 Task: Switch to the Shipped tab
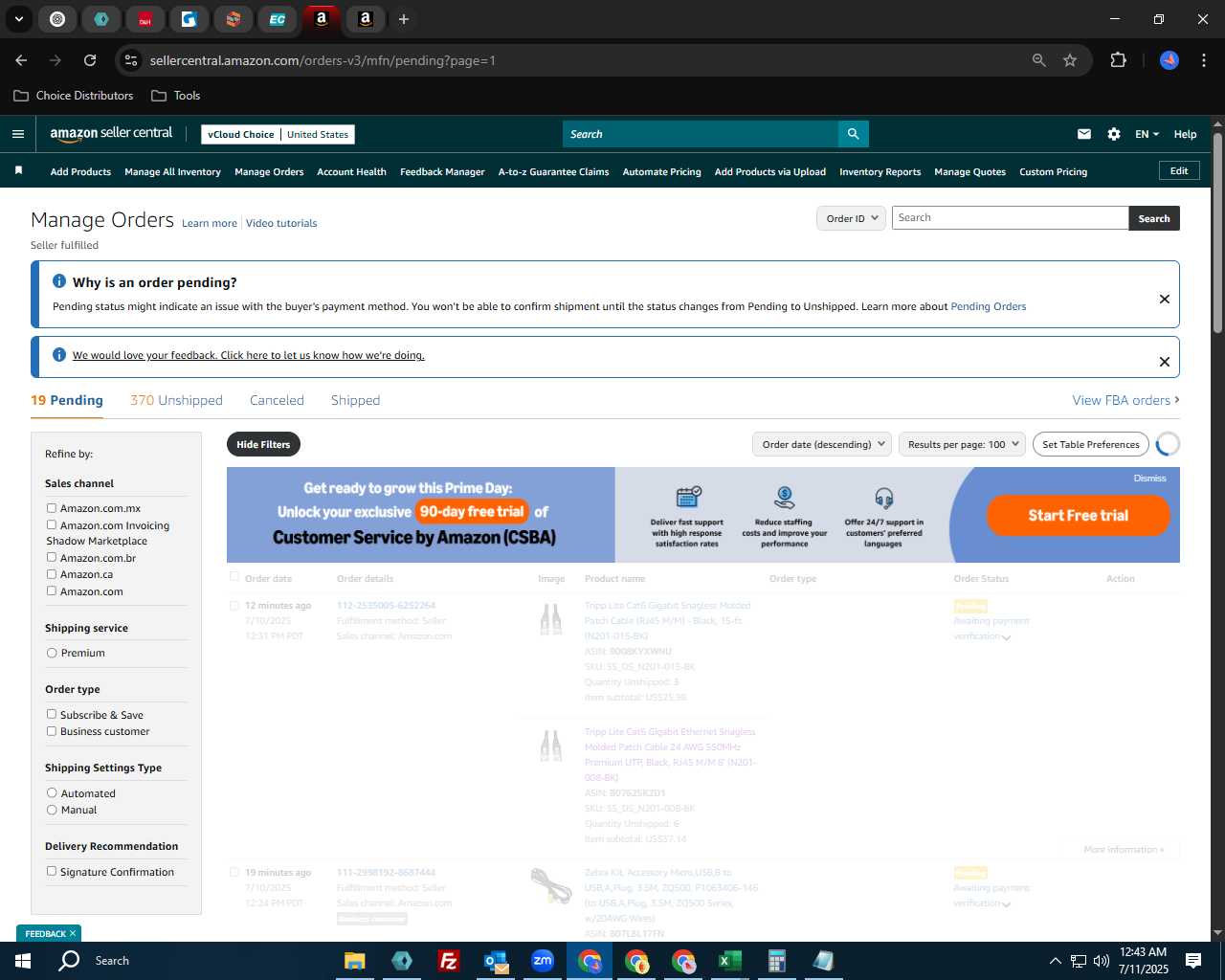355,400
